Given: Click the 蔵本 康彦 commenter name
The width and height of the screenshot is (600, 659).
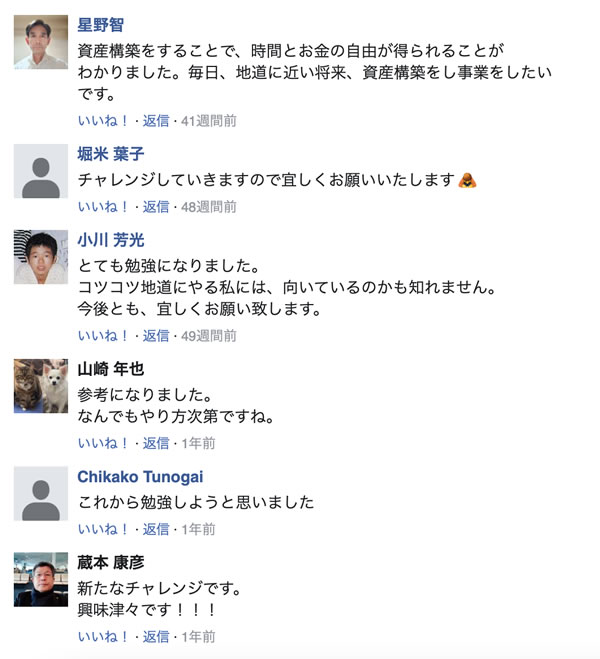Looking at the screenshot, I should [x=111, y=562].
